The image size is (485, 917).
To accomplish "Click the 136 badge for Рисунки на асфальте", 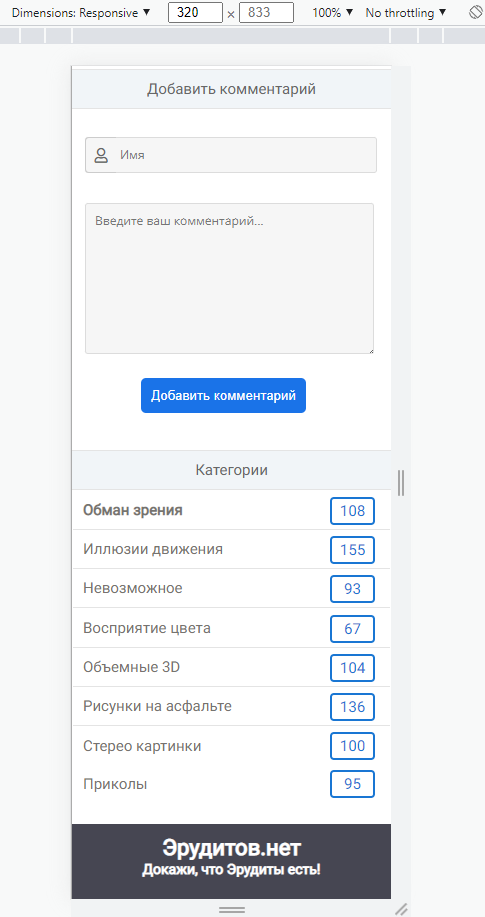I will point(352,707).
